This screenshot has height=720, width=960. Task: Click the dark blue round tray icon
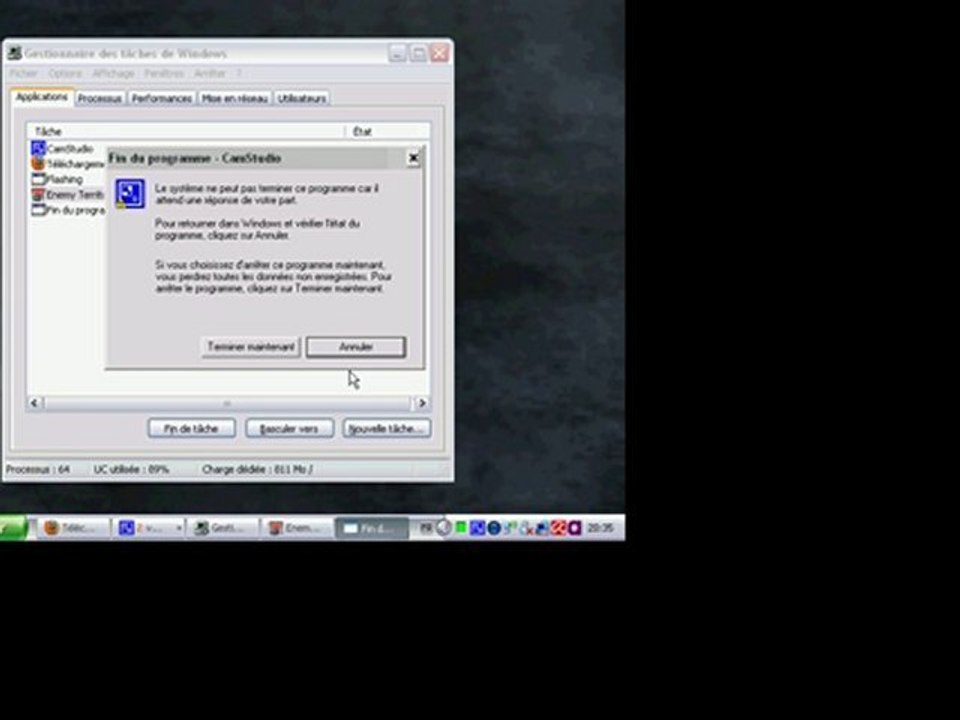(x=493, y=528)
